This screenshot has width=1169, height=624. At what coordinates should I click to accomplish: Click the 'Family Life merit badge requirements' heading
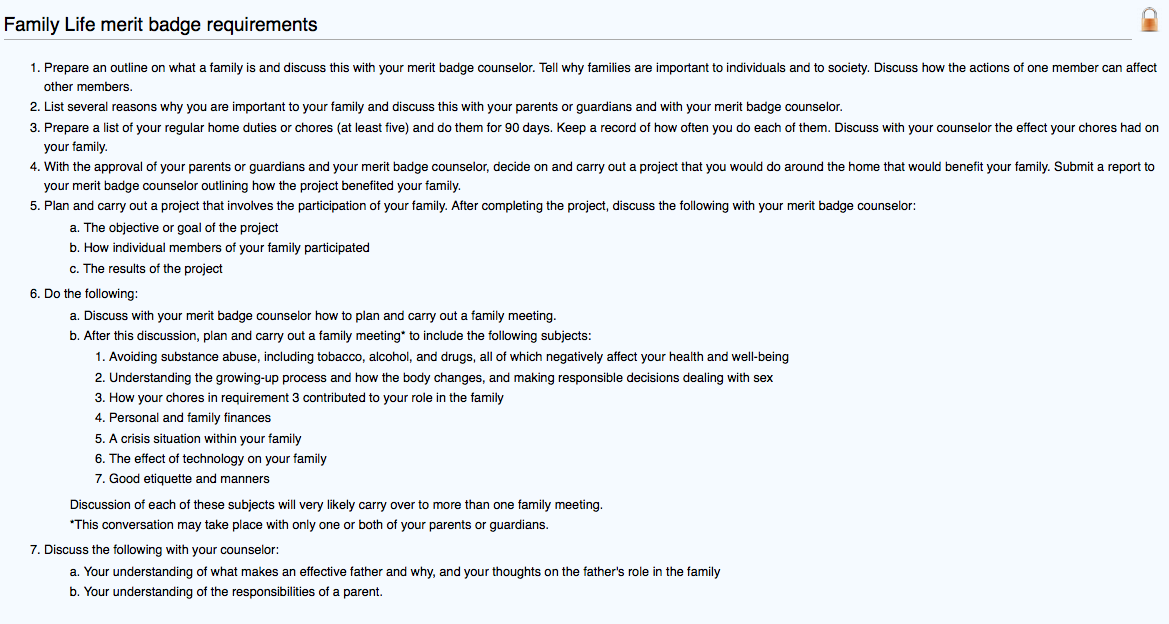point(161,24)
